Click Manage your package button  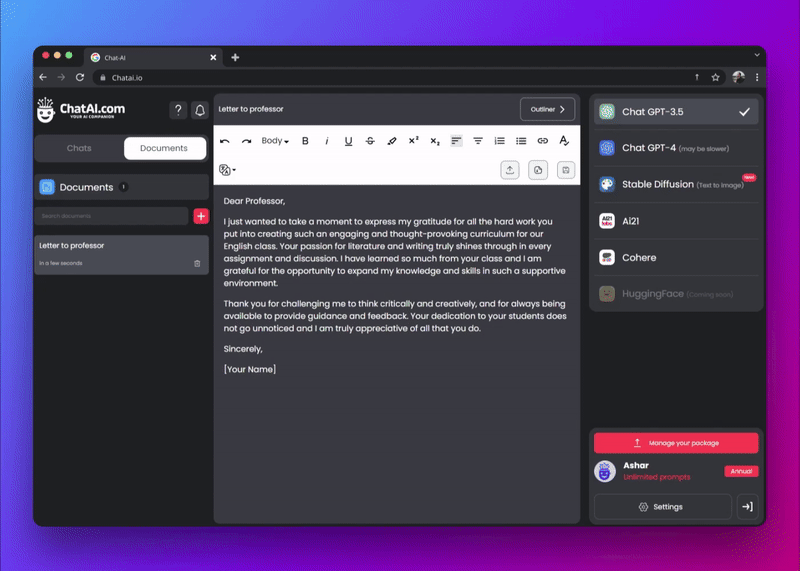pos(676,443)
